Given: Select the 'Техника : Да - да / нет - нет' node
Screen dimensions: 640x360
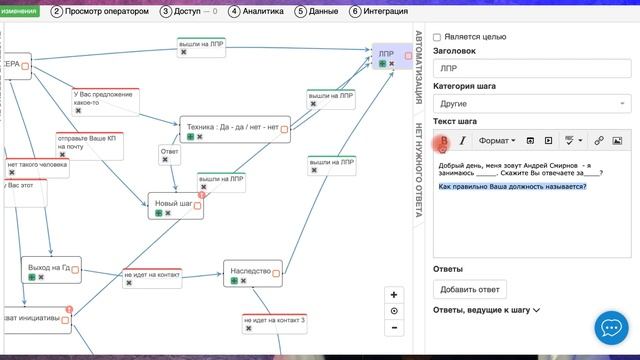Looking at the screenshot, I should [235, 129].
